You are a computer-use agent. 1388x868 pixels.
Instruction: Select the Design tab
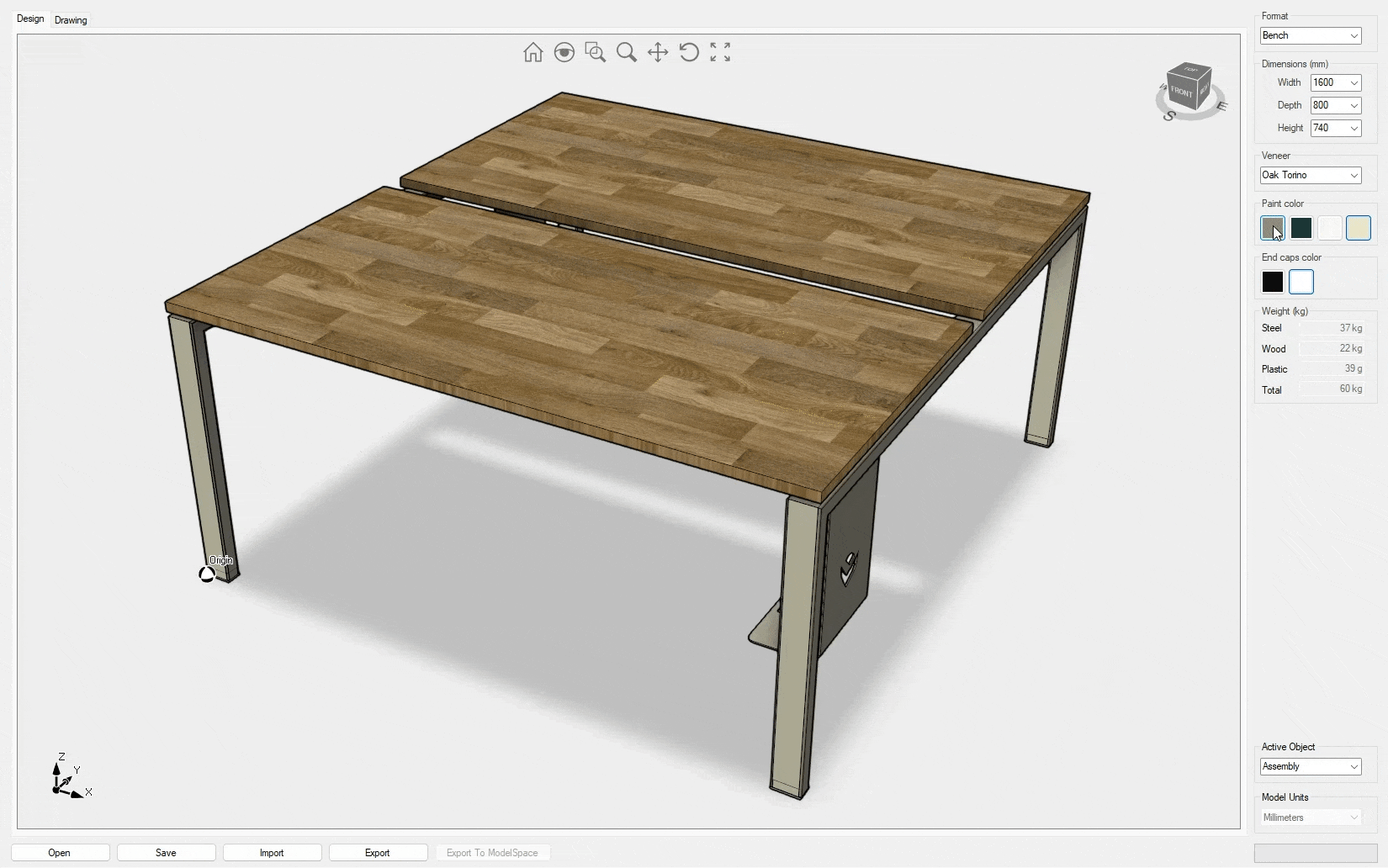coord(30,19)
